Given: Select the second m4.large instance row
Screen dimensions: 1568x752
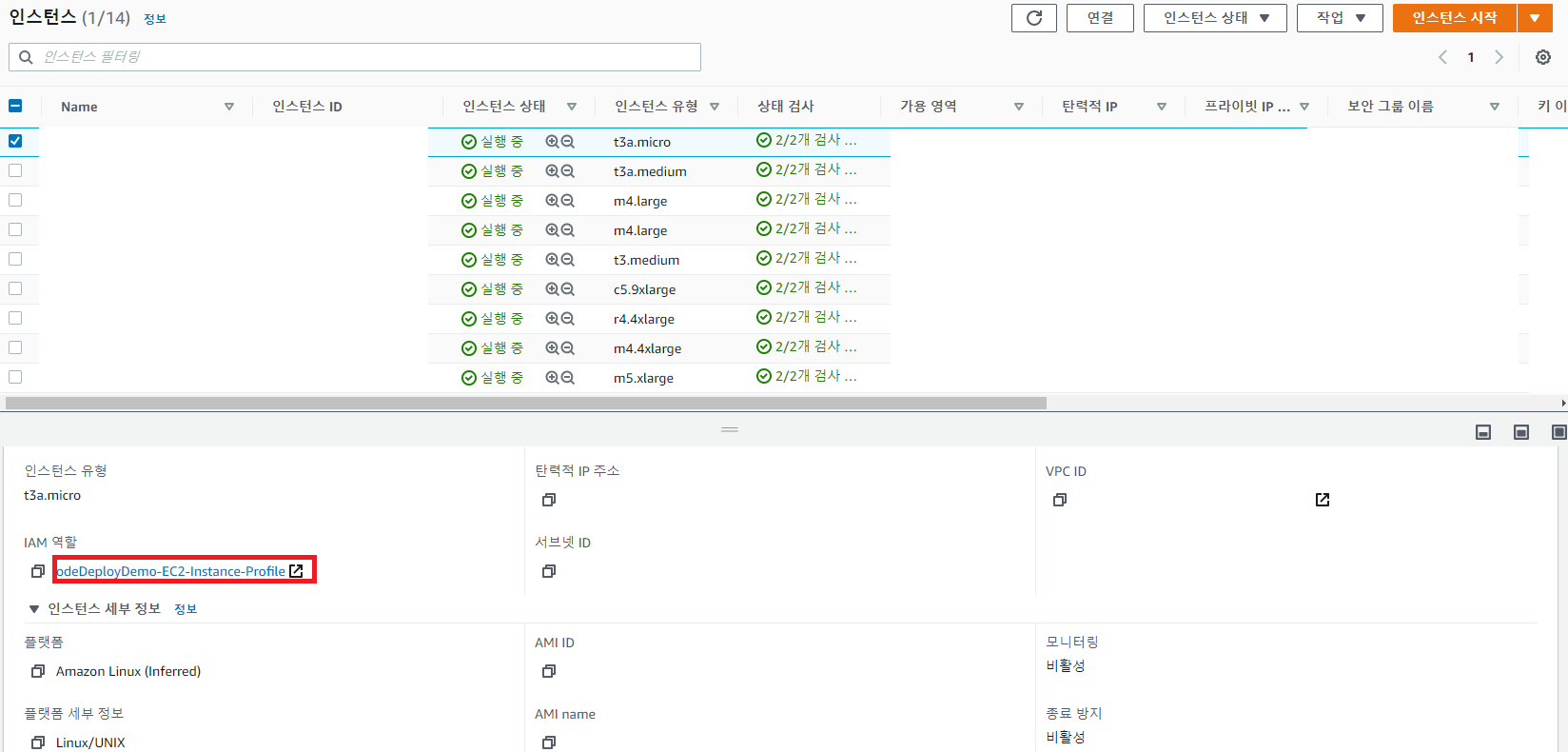Looking at the screenshot, I should tap(15, 229).
